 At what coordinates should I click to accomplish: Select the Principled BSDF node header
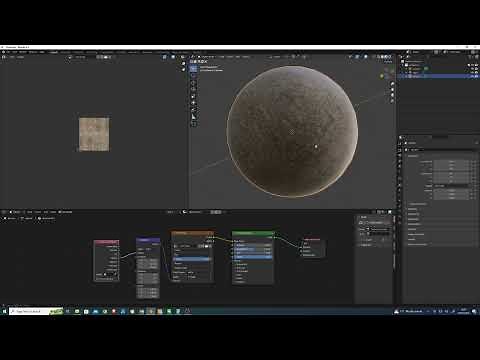coord(253,233)
